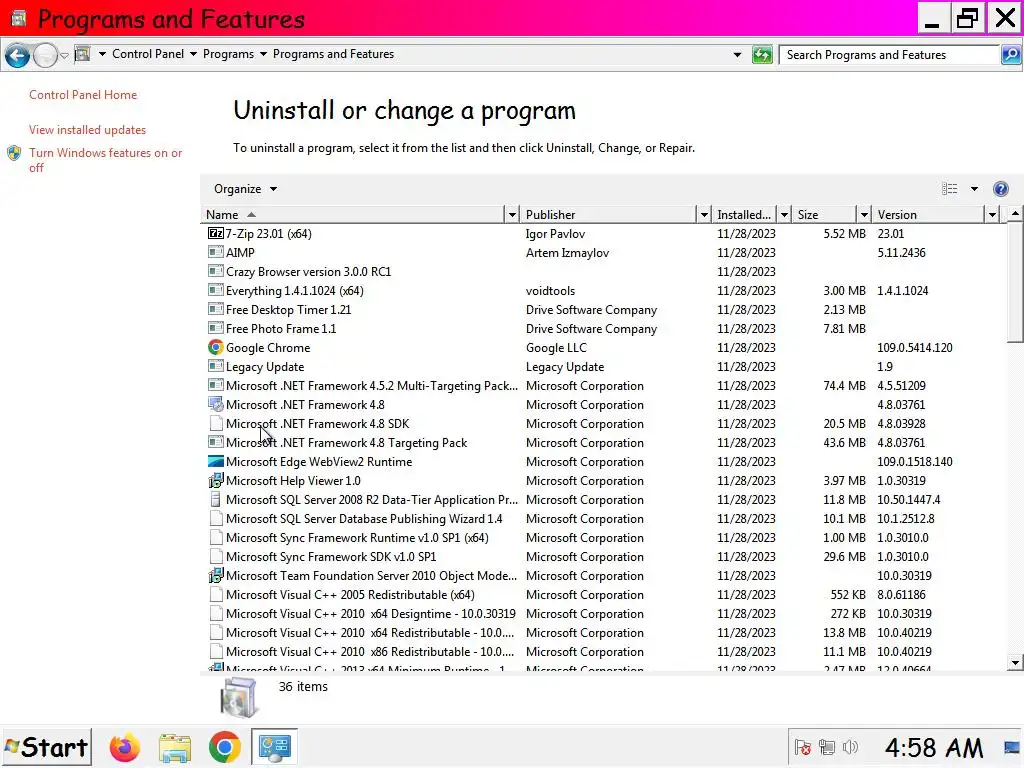Click the Action Center flag tray icon
1024x768 pixels.
click(x=803, y=747)
